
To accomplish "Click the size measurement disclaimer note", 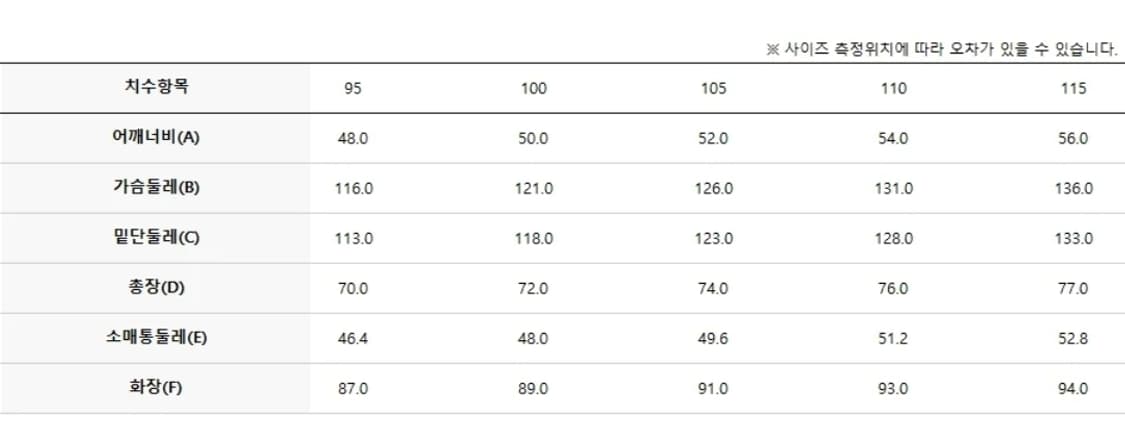I will coord(941,50).
